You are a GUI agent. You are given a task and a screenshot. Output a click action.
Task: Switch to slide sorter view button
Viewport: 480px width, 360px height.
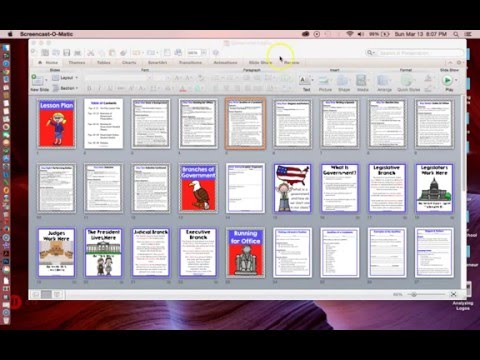coord(46,294)
